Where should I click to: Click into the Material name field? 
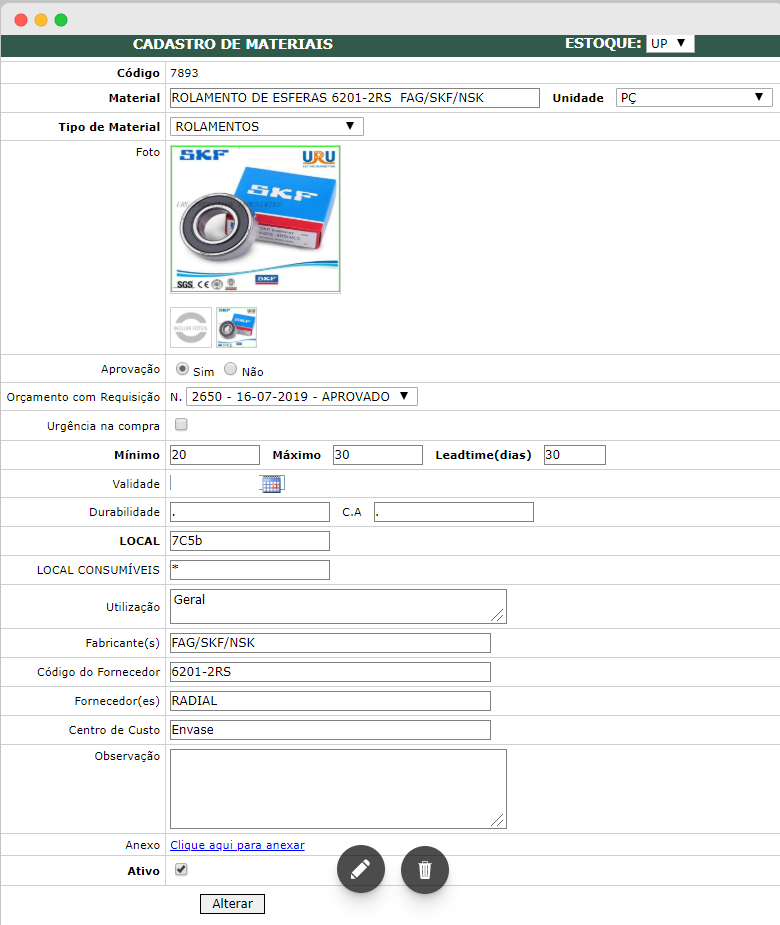[355, 98]
